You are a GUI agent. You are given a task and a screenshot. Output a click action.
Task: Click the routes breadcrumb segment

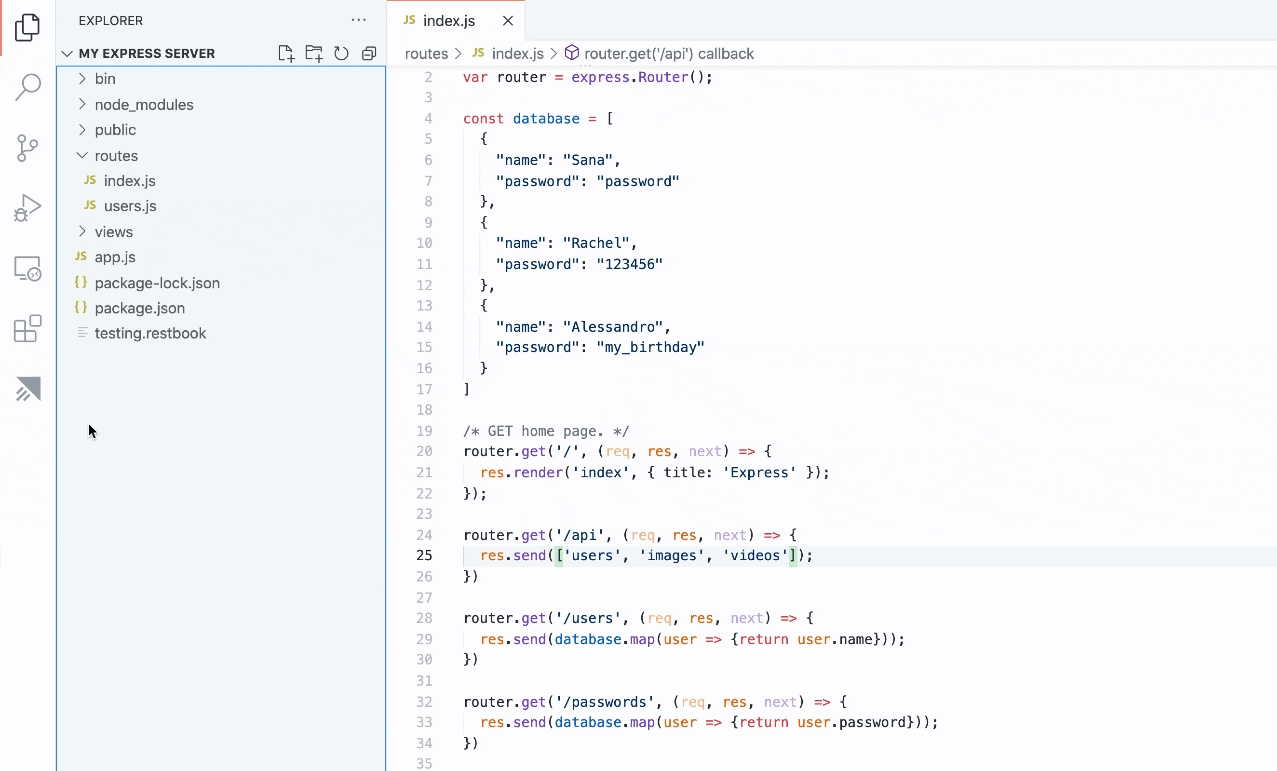point(426,53)
